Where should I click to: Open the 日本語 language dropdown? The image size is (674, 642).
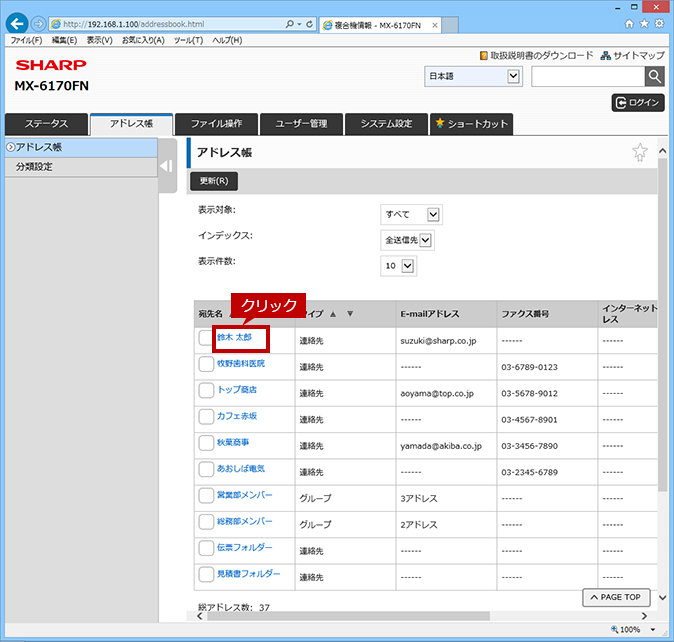pos(473,76)
